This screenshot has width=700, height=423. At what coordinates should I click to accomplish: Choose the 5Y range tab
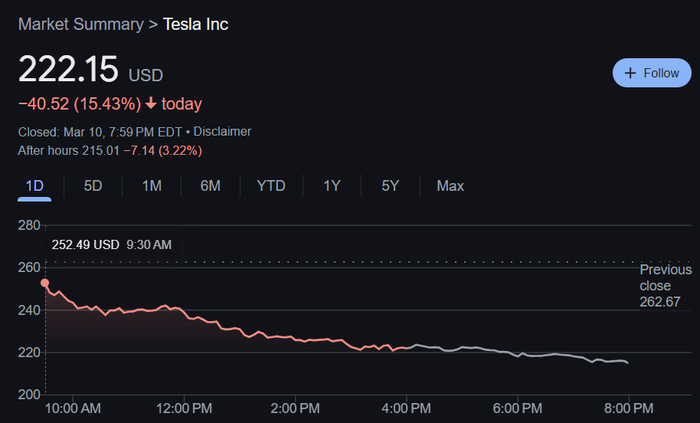point(390,186)
